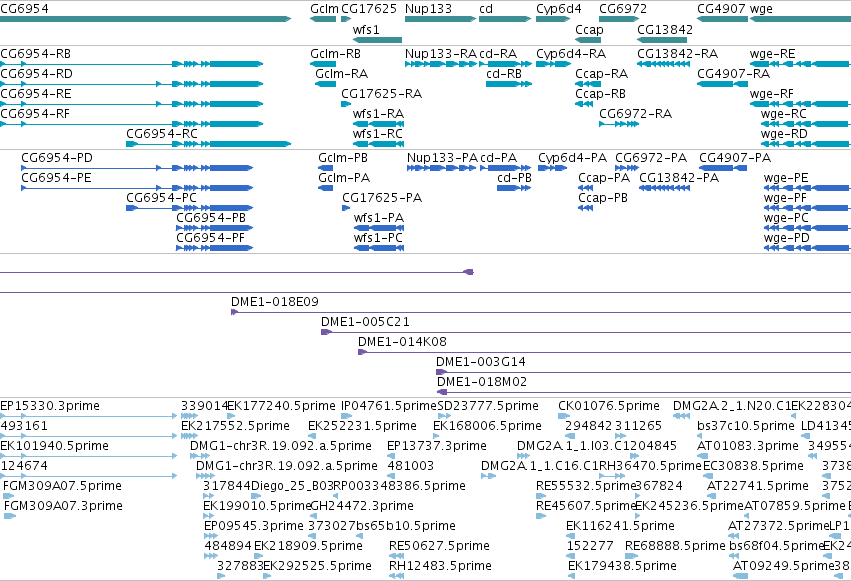This screenshot has width=851, height=581.
Task: Select the Nup133 gene feature
Action: click(x=440, y=19)
